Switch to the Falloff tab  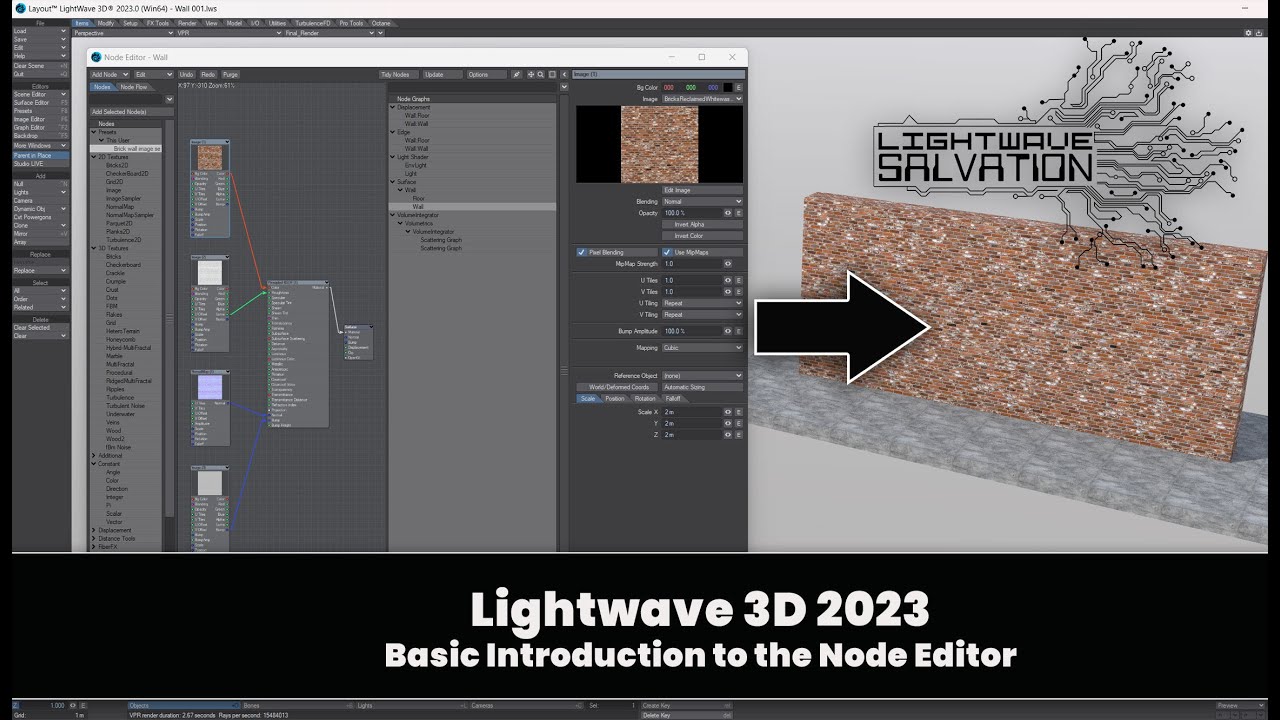(x=673, y=399)
